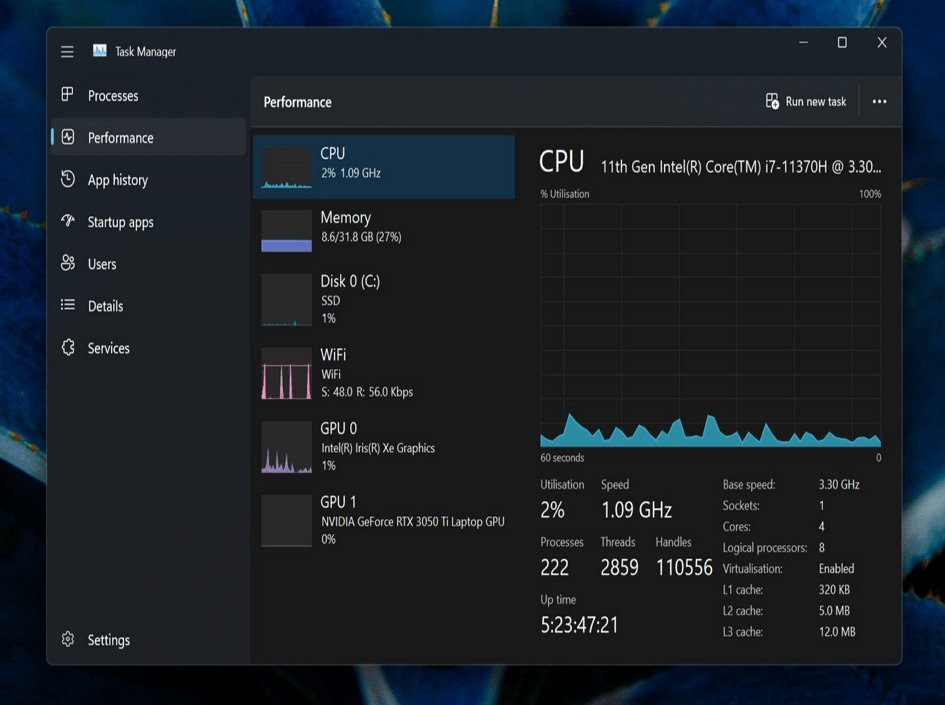Close the Task Manager window

point(882,42)
